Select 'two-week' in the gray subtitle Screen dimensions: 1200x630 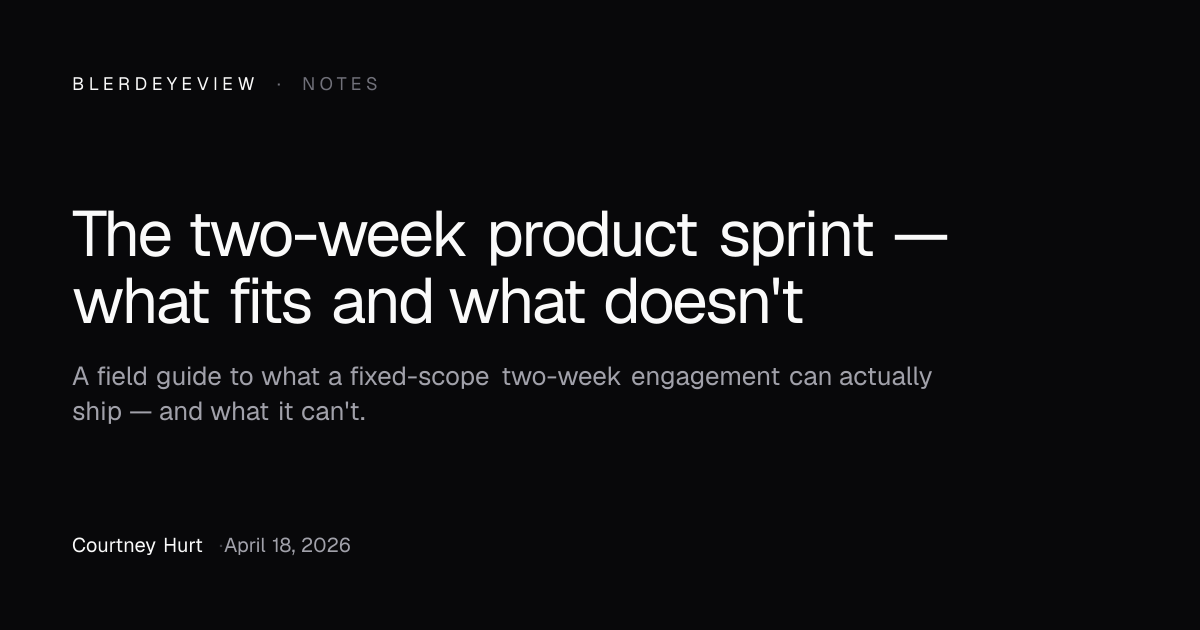[561, 377]
